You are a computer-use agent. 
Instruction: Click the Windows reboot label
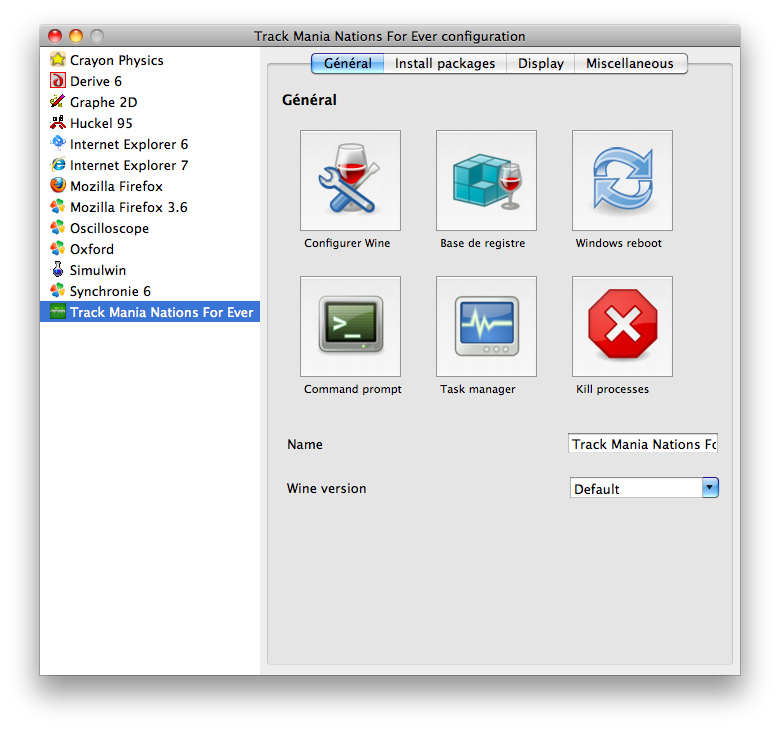pyautogui.click(x=619, y=243)
